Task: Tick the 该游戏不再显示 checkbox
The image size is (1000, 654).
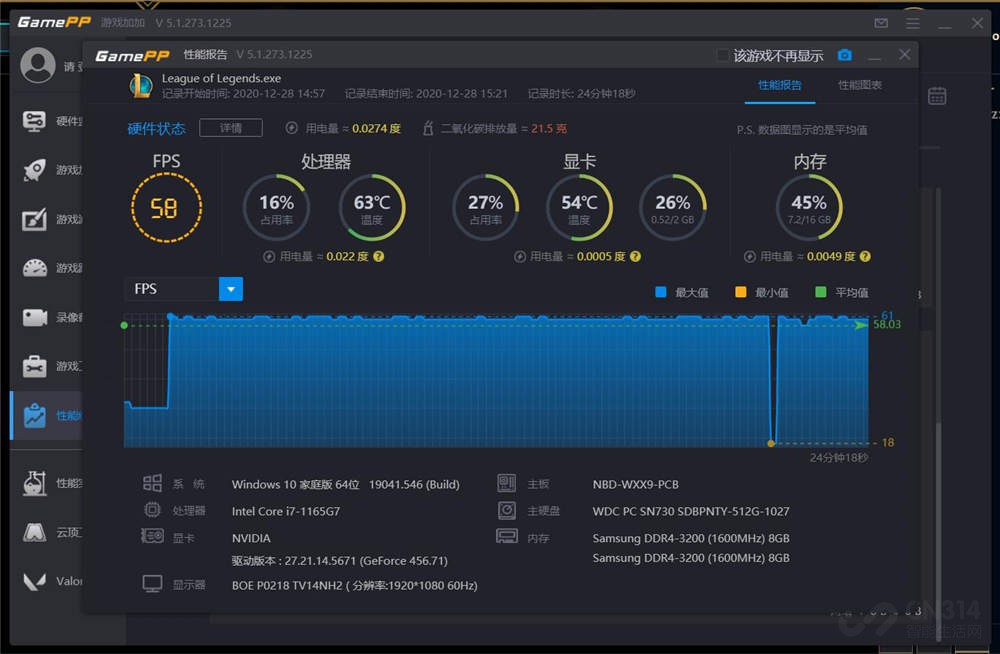Action: point(723,56)
